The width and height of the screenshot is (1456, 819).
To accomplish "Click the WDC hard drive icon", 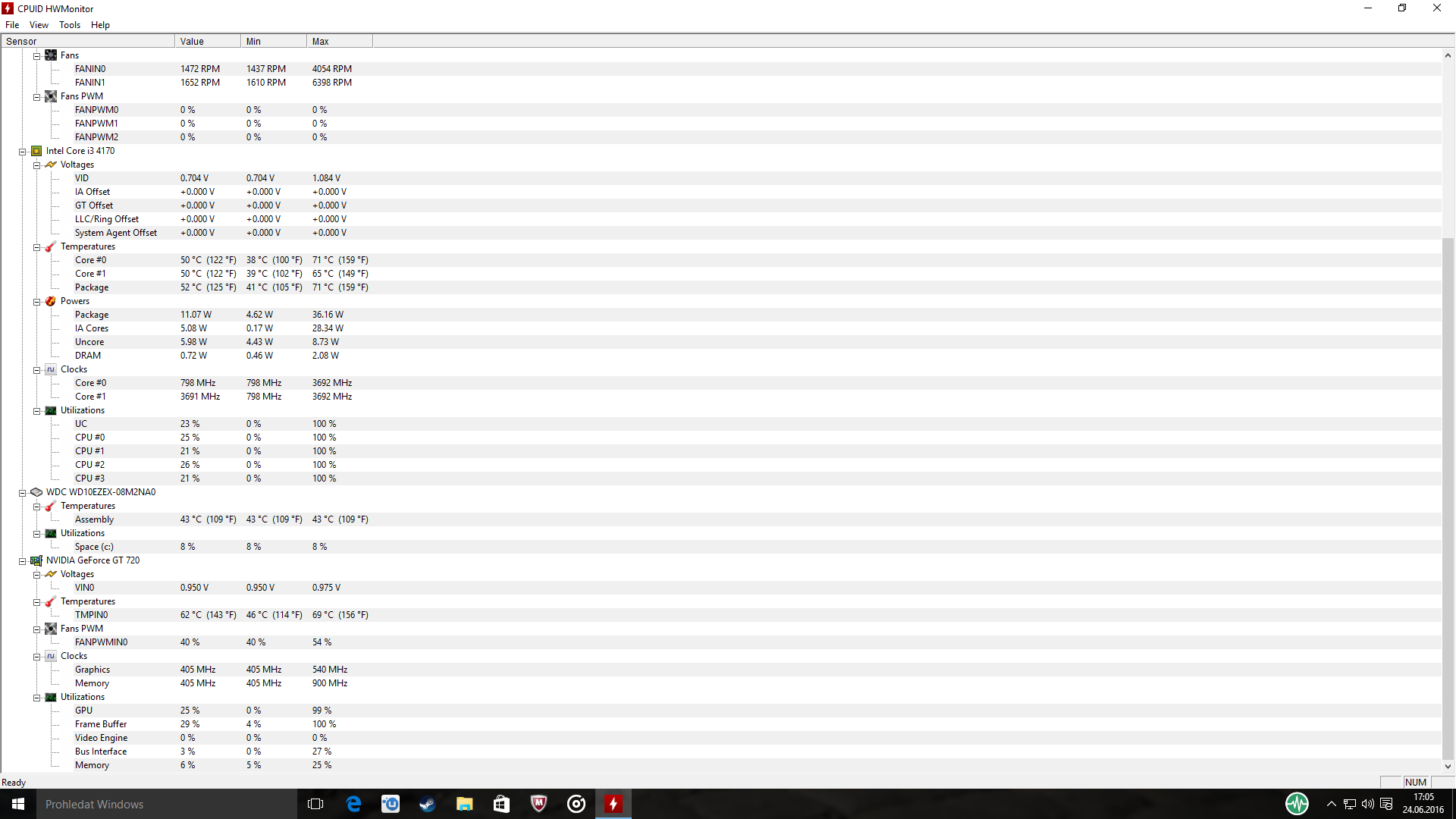I will point(36,492).
